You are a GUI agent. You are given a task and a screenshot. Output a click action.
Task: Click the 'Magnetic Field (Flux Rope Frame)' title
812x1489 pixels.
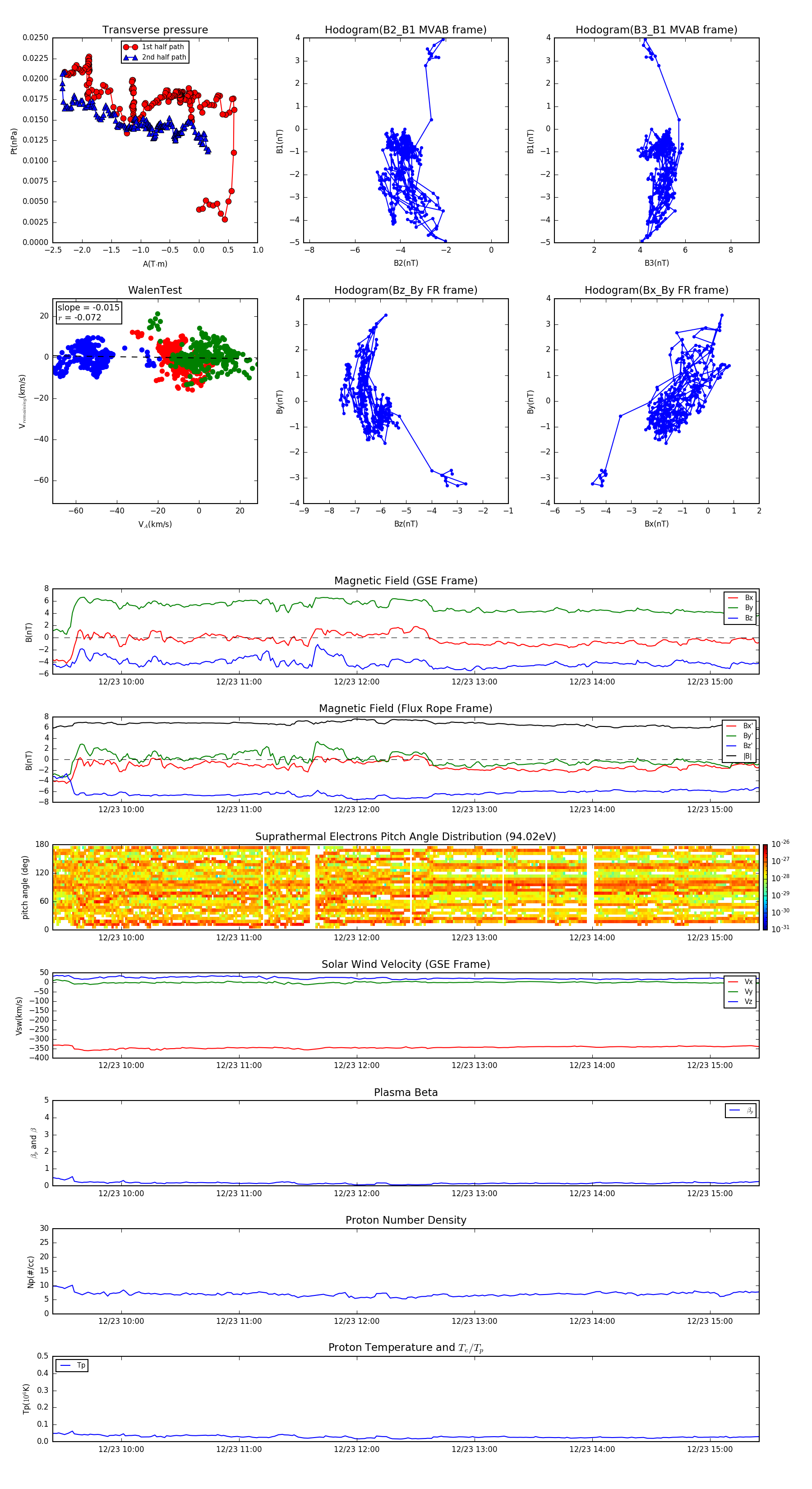(406, 708)
